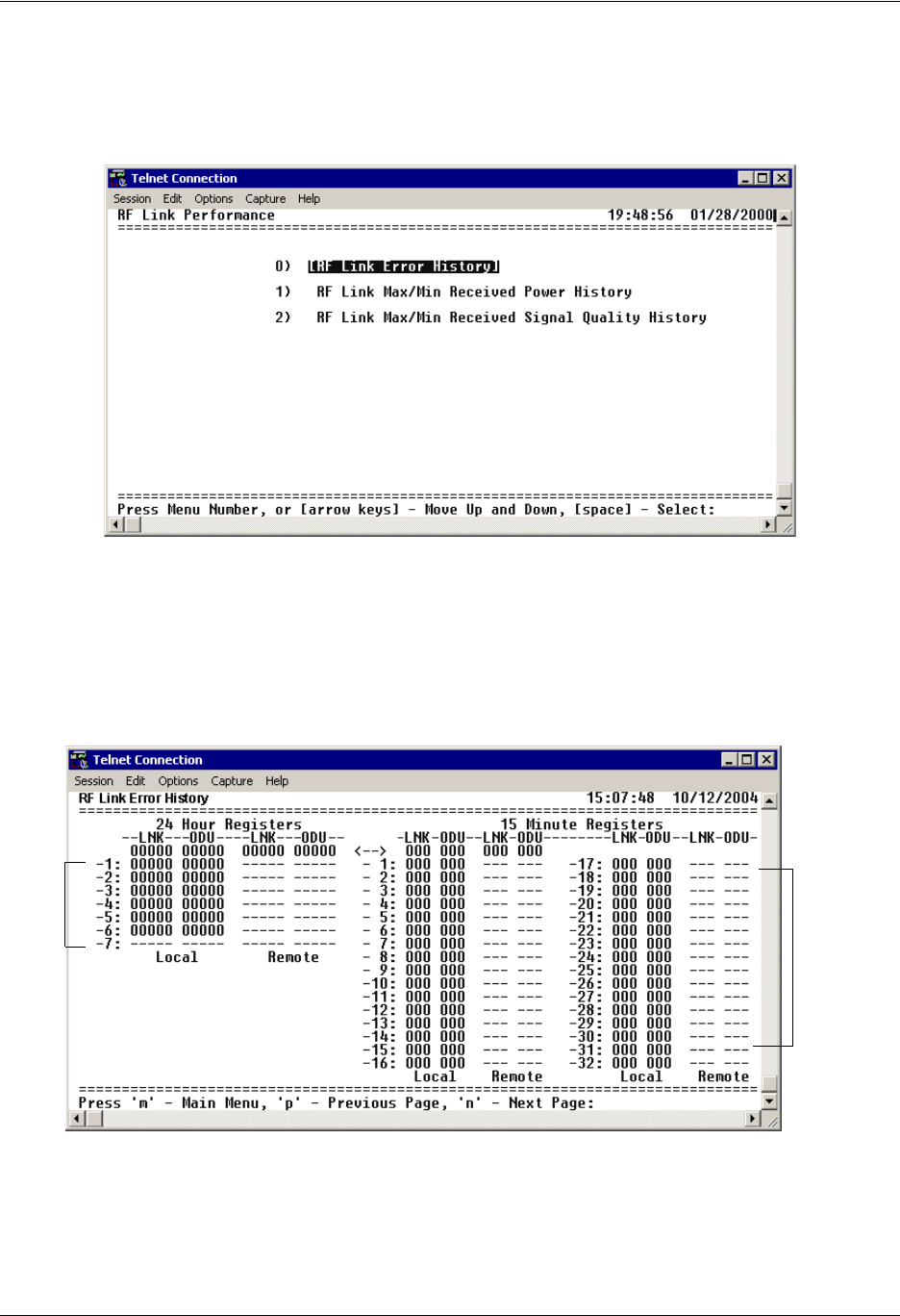Screen dimensions: 900x1316
Task: Open Capture menu in lower Telnet window
Action: click(x=232, y=781)
